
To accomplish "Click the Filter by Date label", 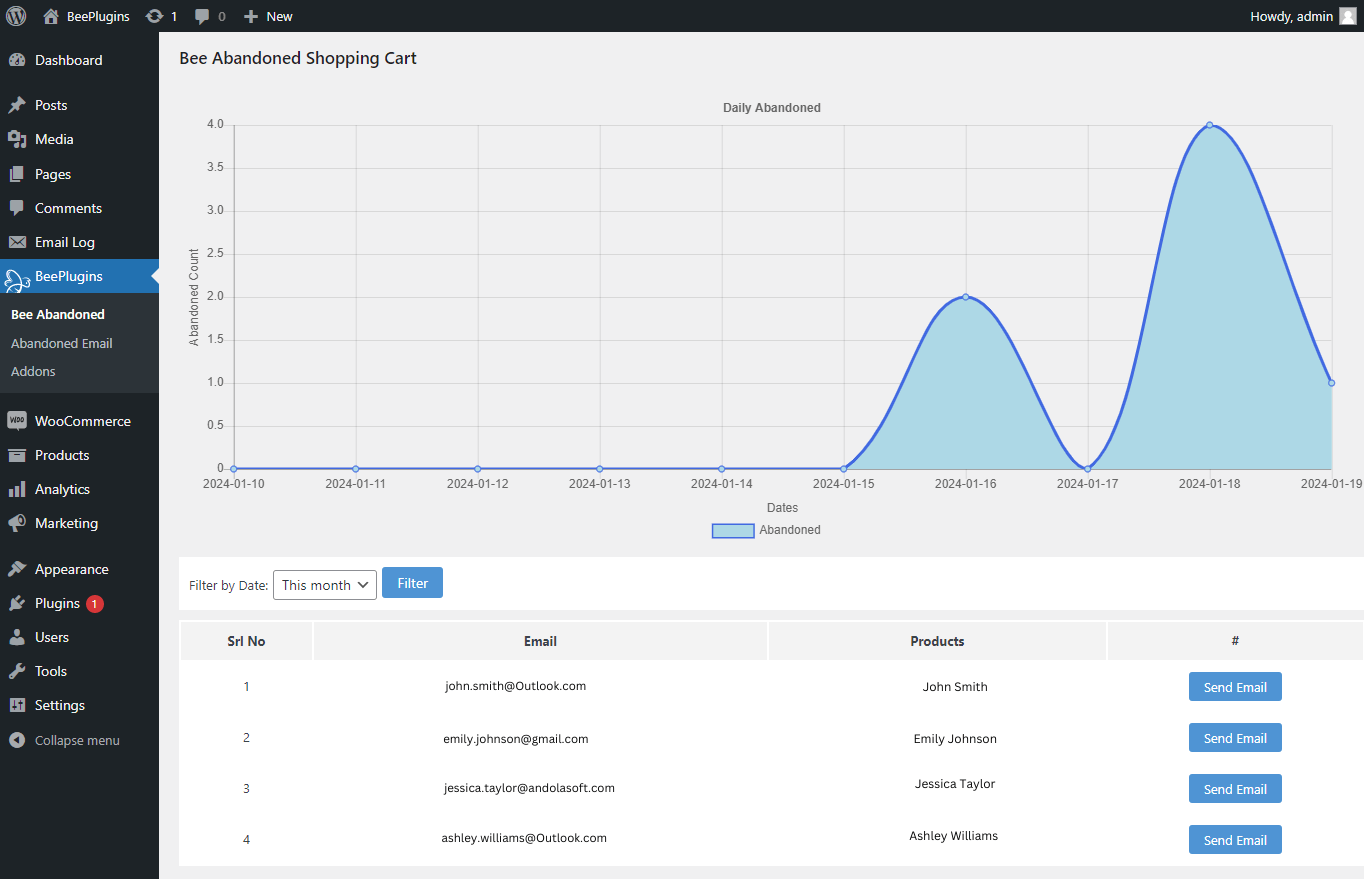I will [228, 586].
